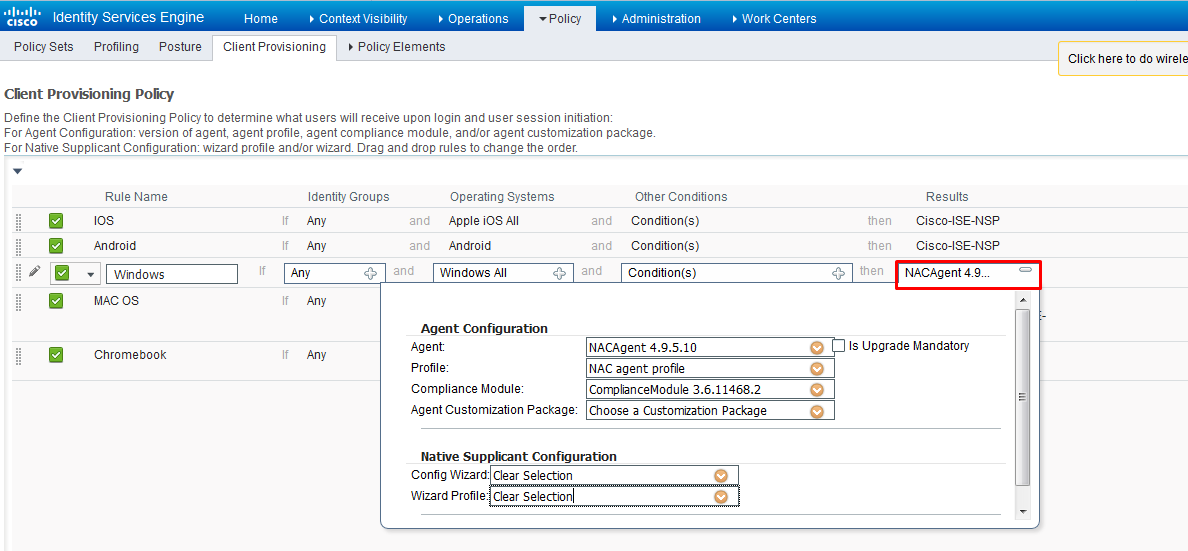Toggle the Chromebook rule enabled checkbox

[x=55, y=355]
